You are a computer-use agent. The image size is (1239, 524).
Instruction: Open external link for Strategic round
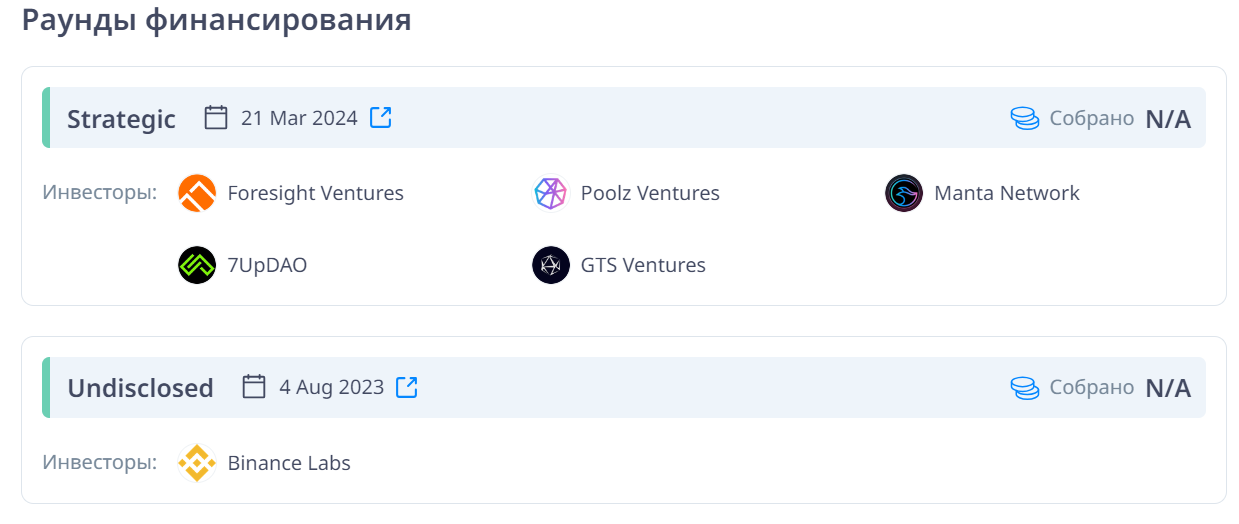pyautogui.click(x=381, y=118)
